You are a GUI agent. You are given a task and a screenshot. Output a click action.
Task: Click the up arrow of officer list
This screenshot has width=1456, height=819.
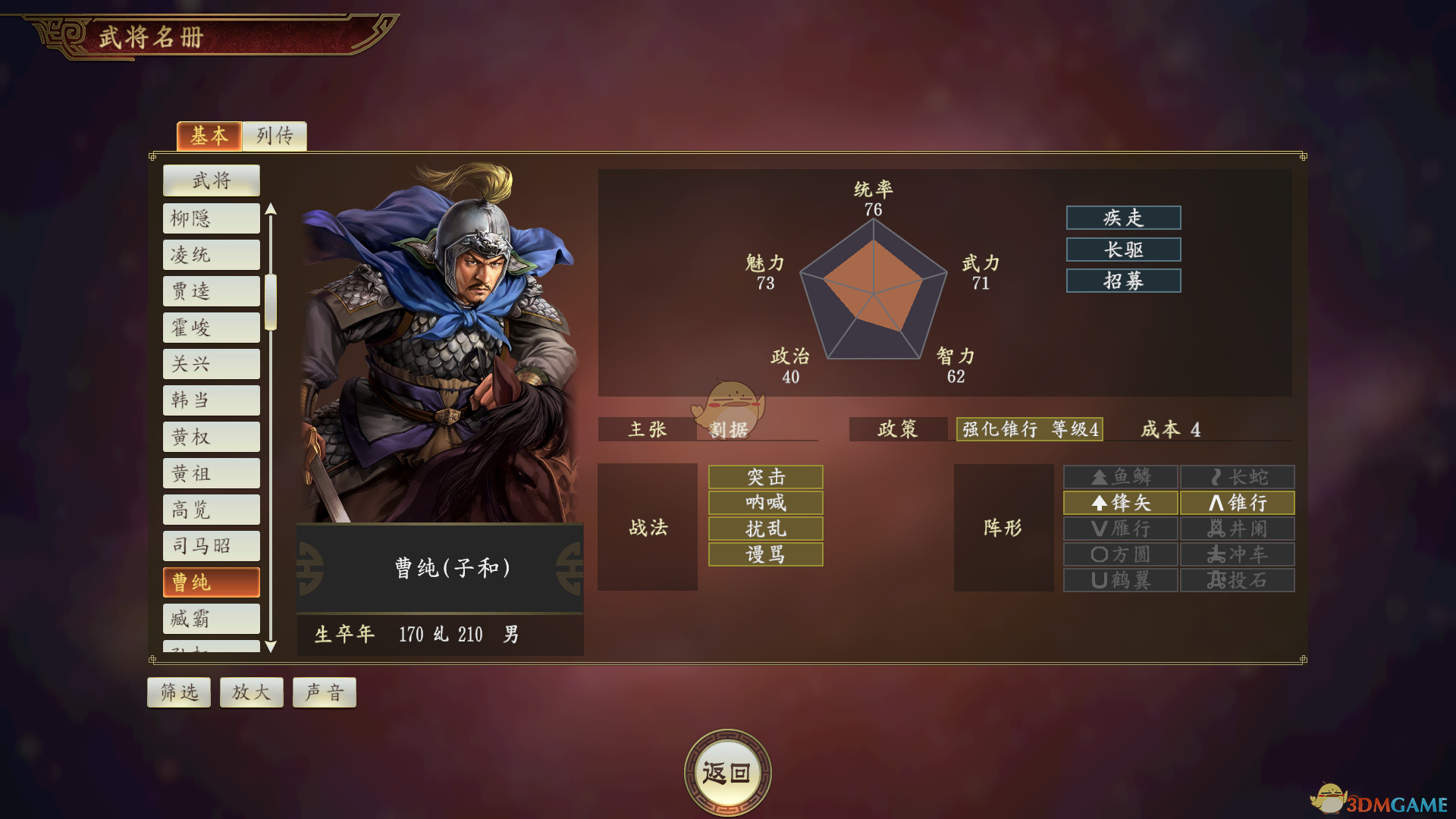pyautogui.click(x=271, y=209)
